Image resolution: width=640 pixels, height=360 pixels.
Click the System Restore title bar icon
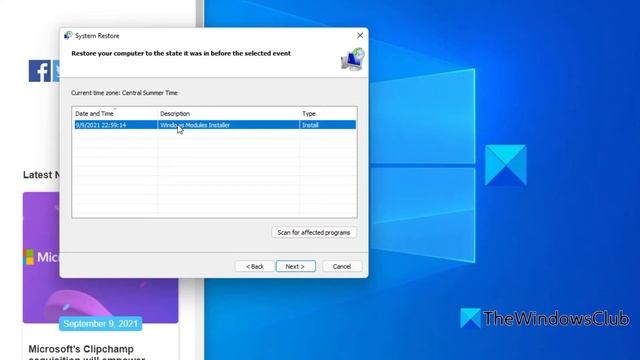pos(68,36)
